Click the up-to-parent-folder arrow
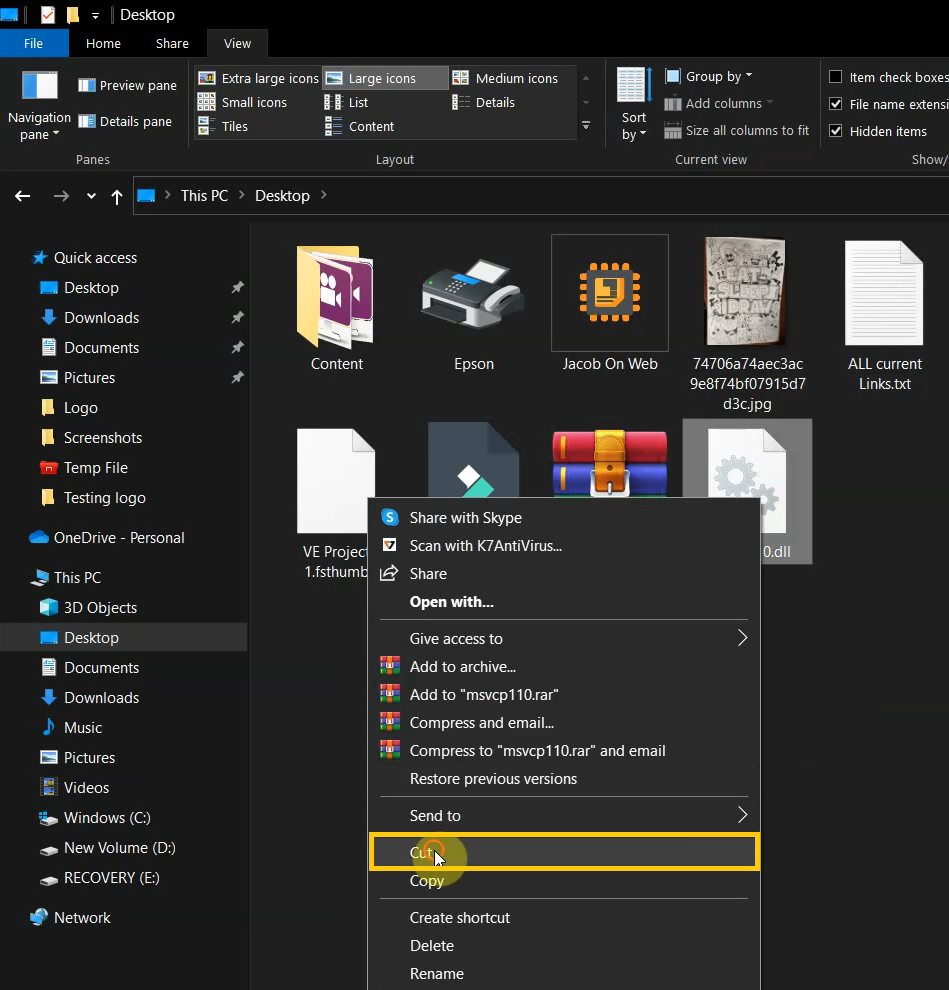Viewport: 949px width, 990px height. pyautogui.click(x=116, y=196)
